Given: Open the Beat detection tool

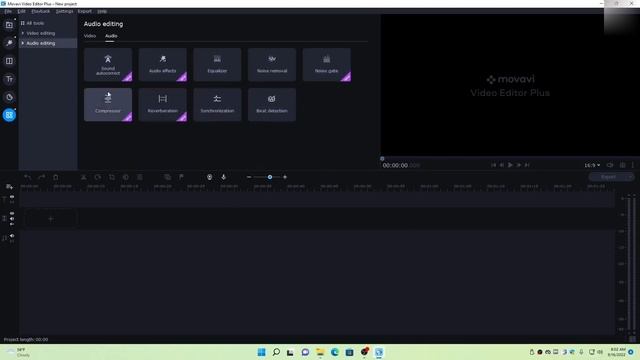Looking at the screenshot, I should click(272, 104).
